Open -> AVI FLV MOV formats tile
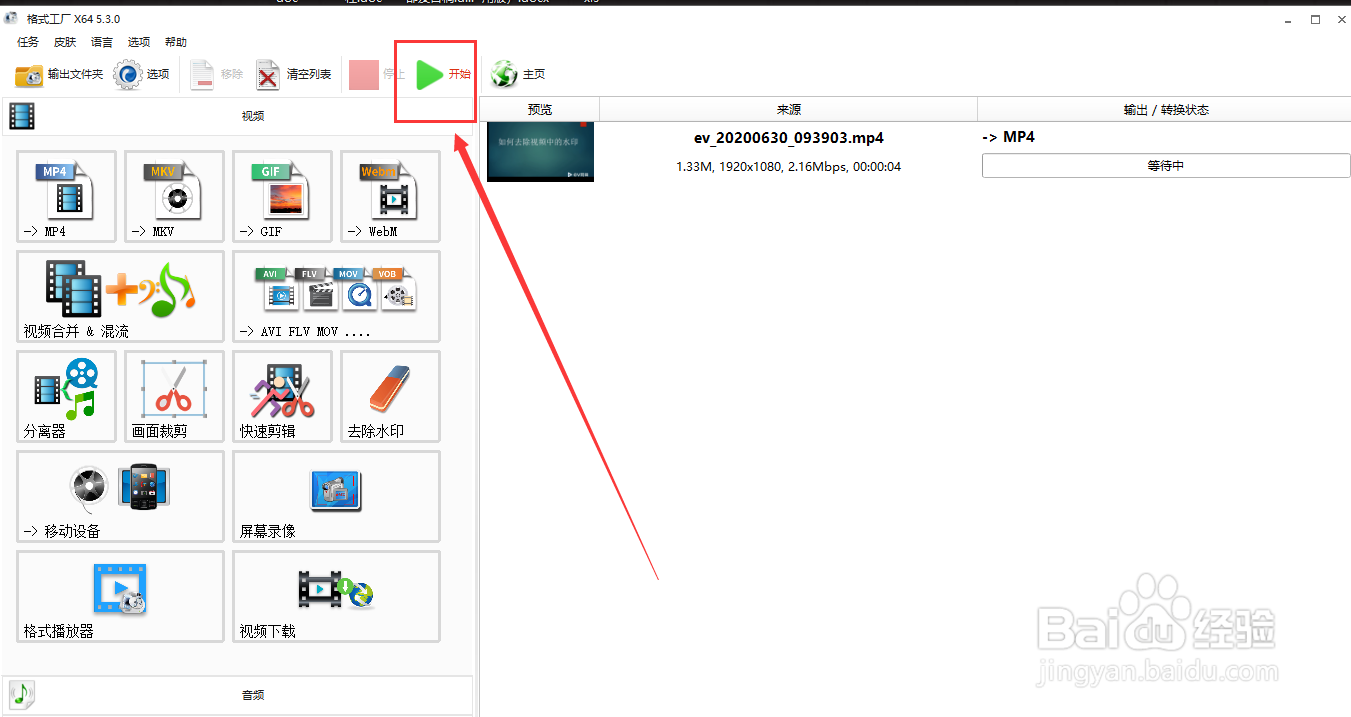This screenshot has height=717, width=1351. coord(336,296)
